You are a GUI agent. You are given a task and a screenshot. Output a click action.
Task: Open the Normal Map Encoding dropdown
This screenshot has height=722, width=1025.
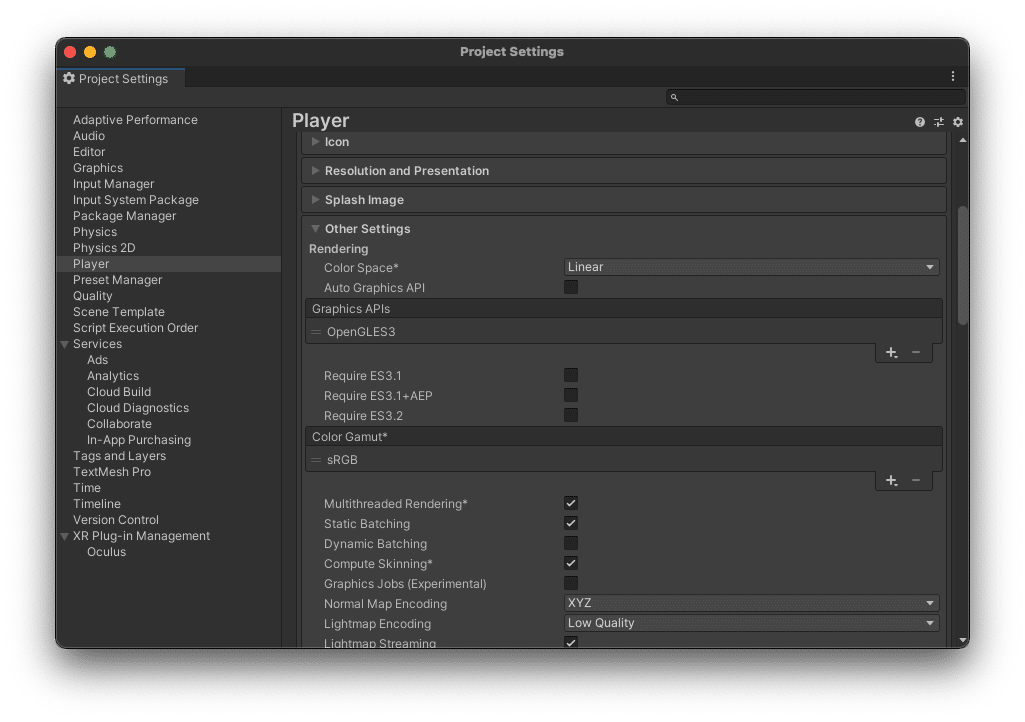[x=751, y=603]
